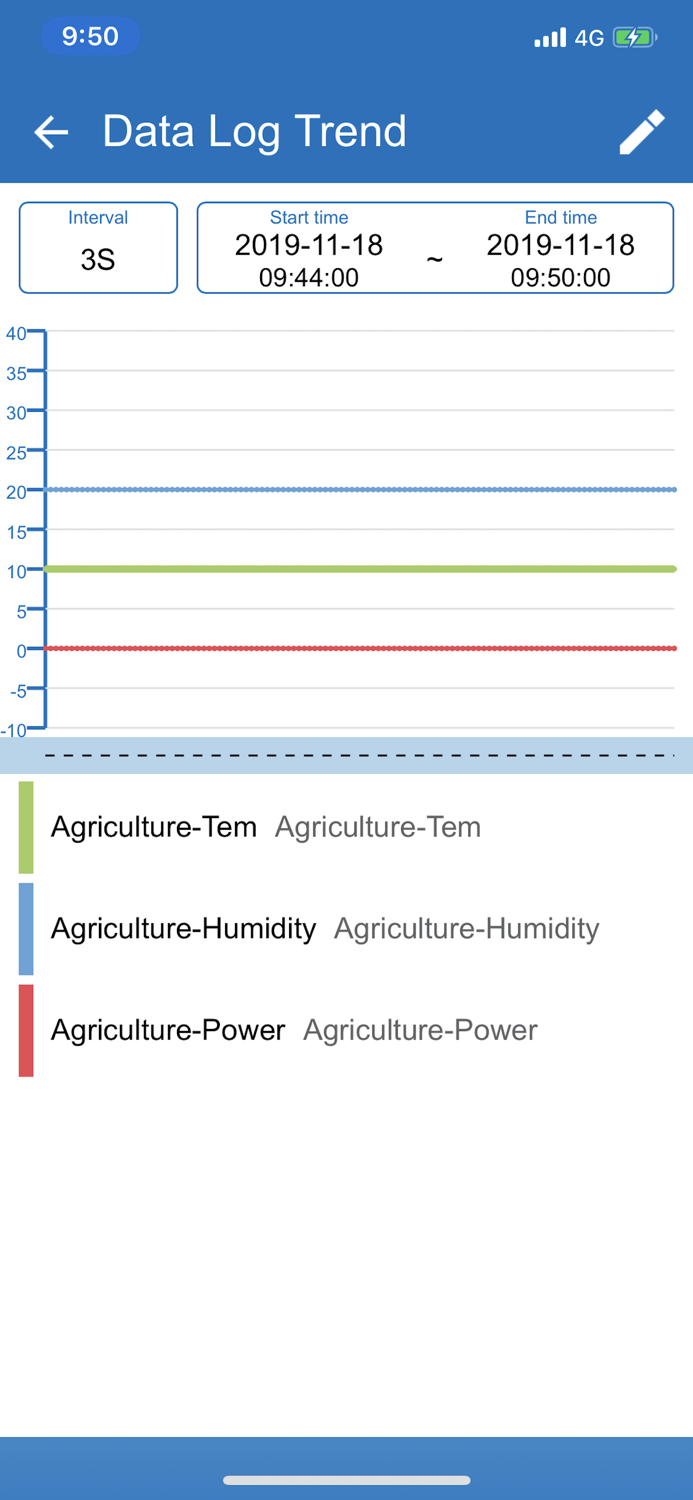The height and width of the screenshot is (1500, 693).
Task: Tap the back arrow icon
Action: coord(50,131)
